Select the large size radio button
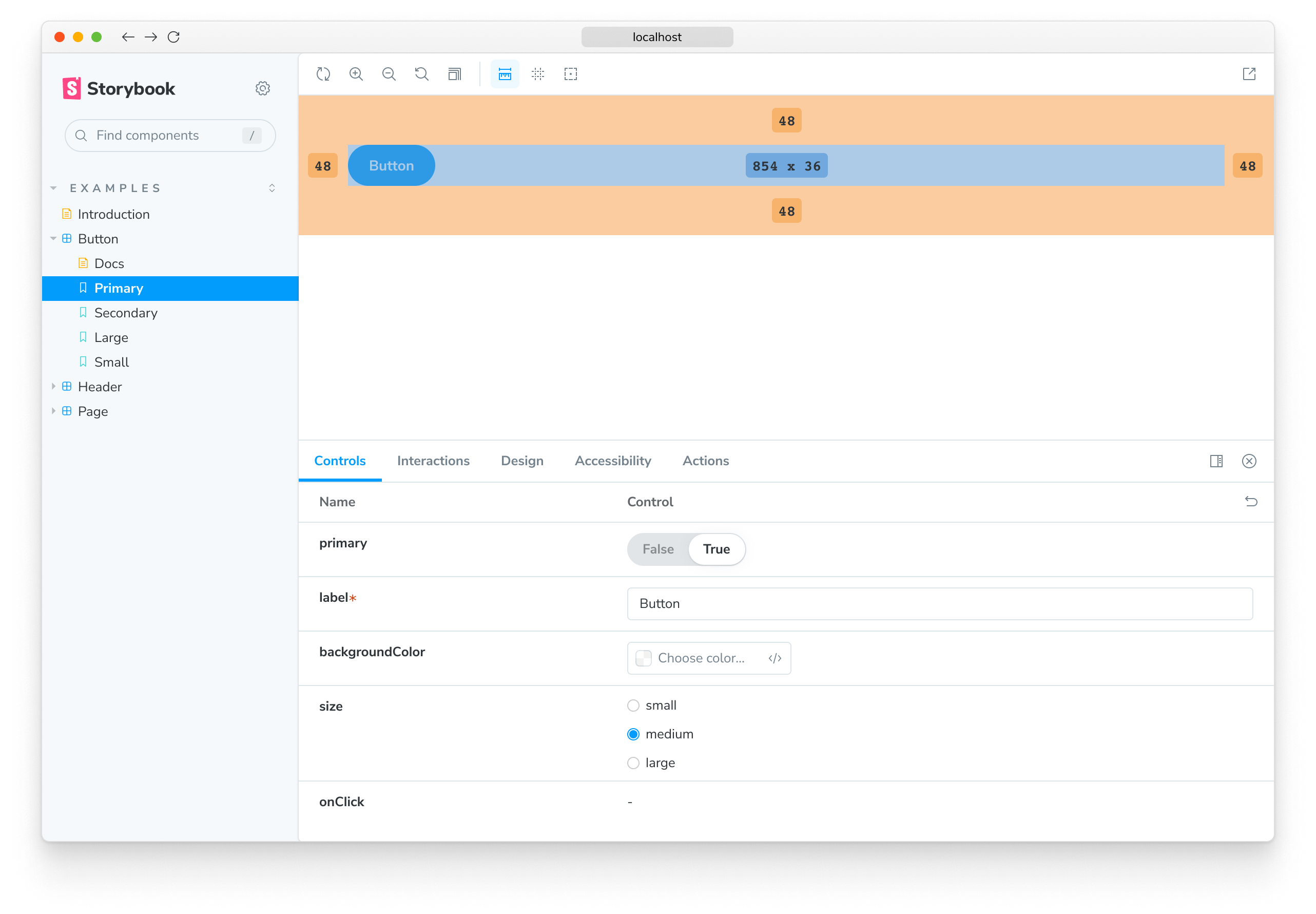The height and width of the screenshot is (914, 1316). click(x=633, y=763)
